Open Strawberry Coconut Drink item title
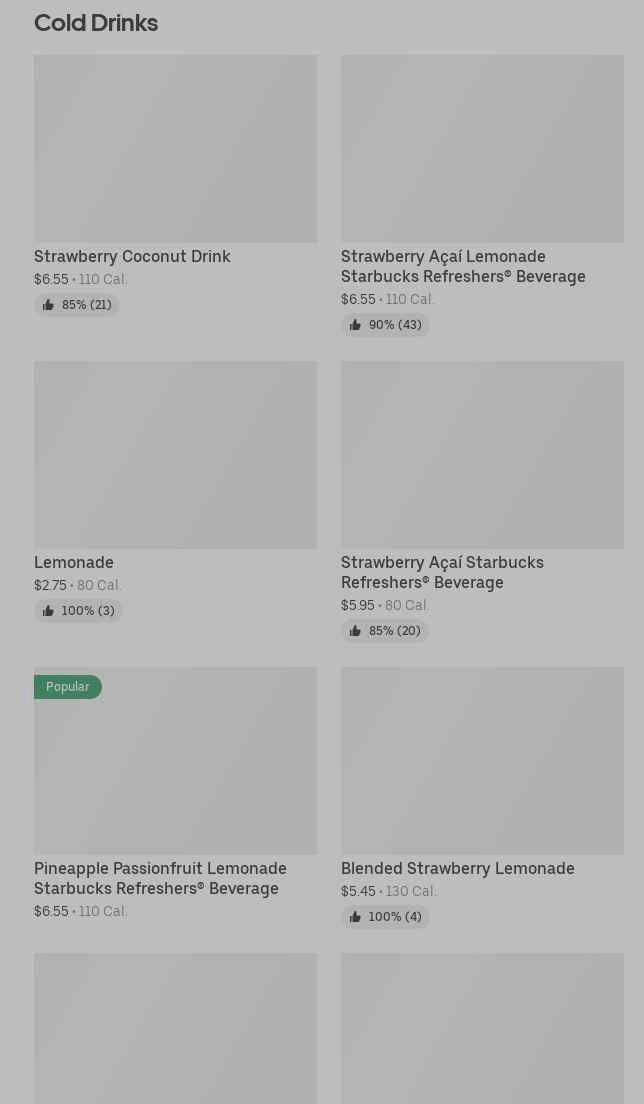Screen dimensions: 644x1104 pos(132,256)
